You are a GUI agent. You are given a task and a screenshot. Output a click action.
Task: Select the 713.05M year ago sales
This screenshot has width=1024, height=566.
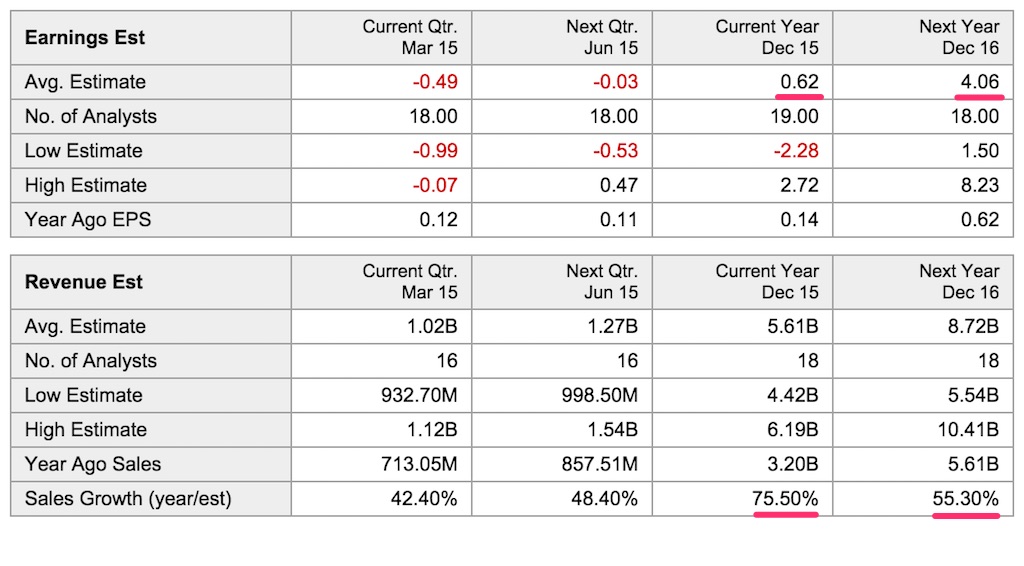tap(419, 464)
